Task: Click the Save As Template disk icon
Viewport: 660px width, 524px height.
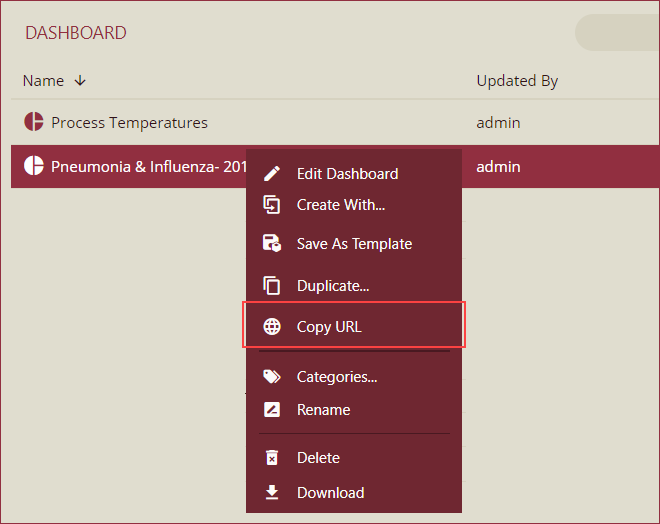Action: click(272, 243)
